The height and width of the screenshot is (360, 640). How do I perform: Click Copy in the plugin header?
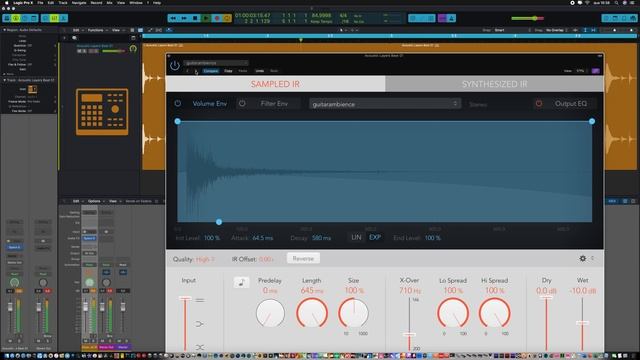(x=228, y=71)
